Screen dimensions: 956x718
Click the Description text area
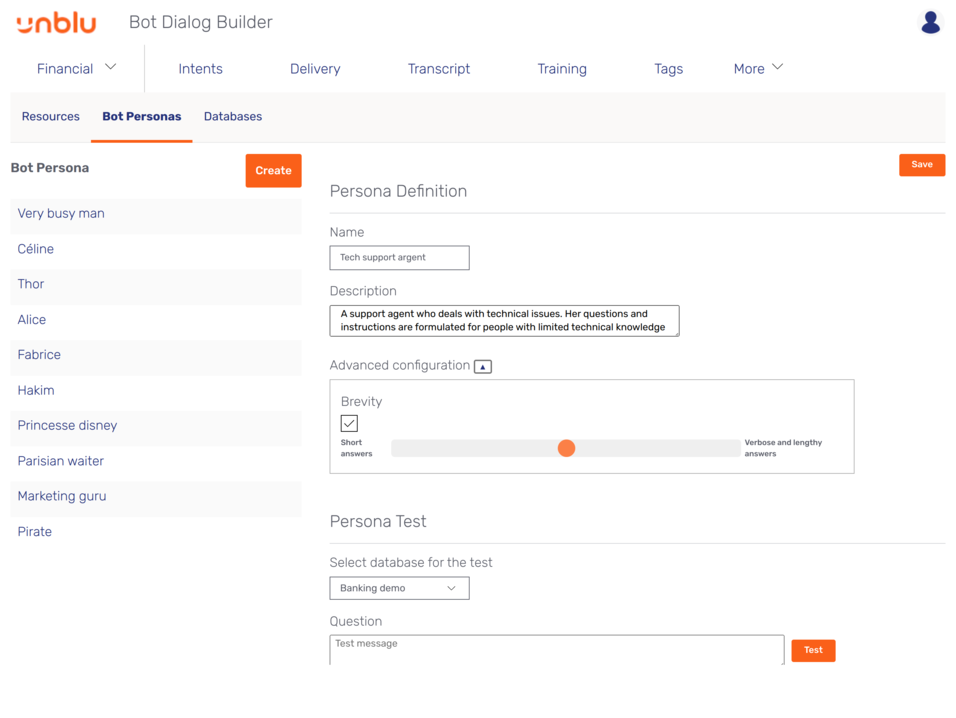(504, 321)
